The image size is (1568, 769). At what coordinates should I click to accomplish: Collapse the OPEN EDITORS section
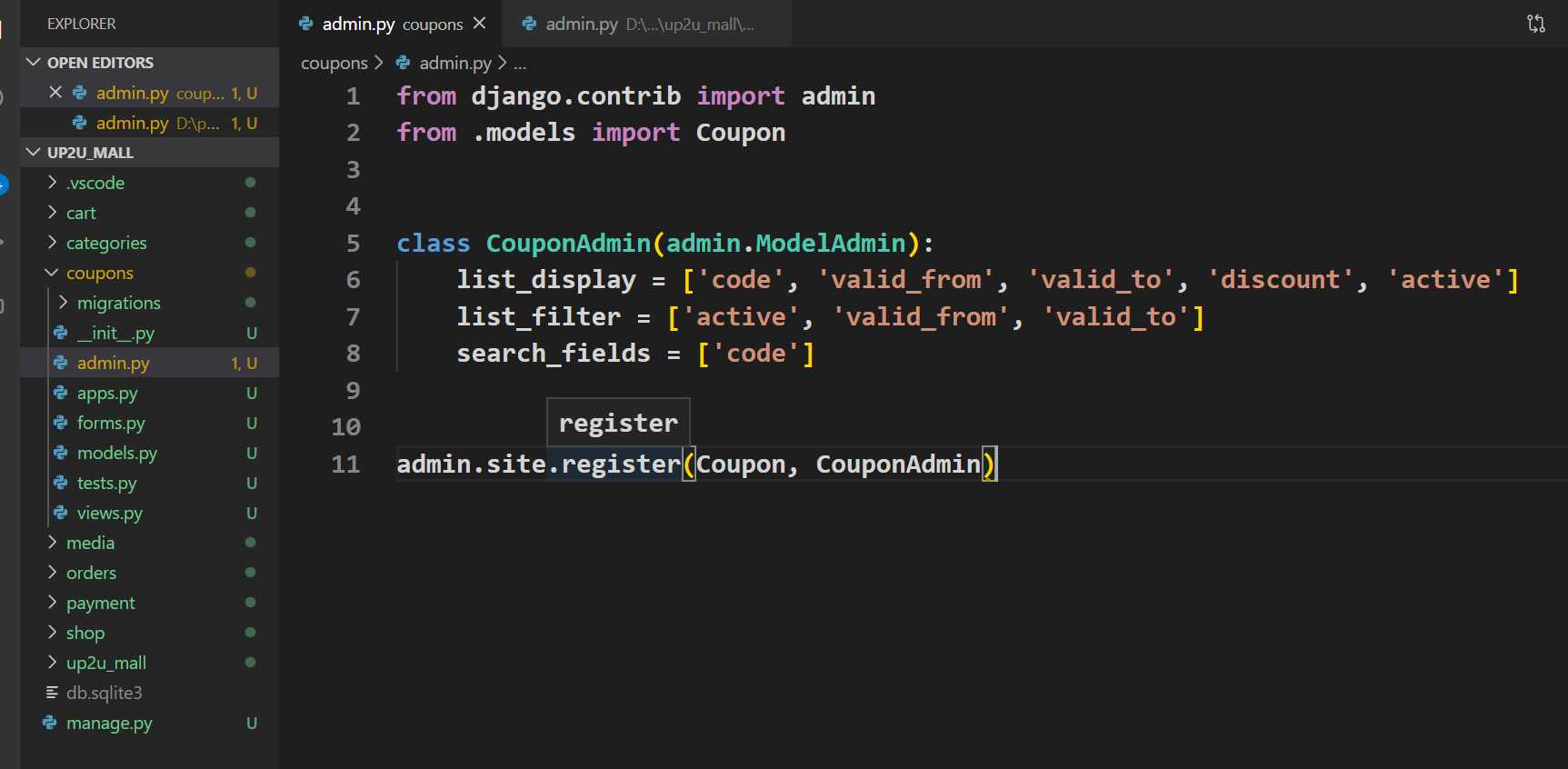pyautogui.click(x=150, y=63)
